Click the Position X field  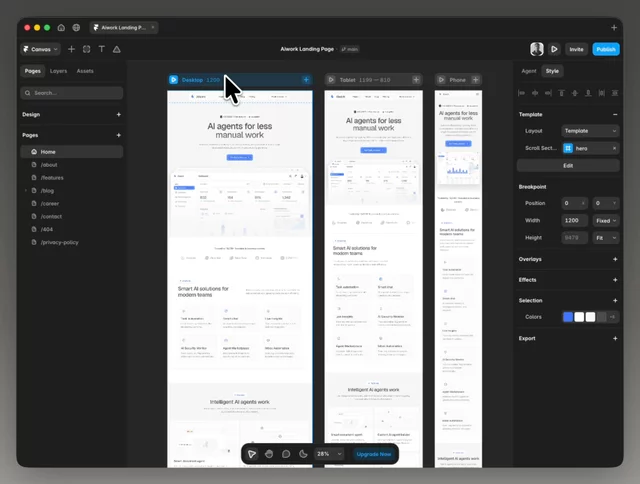(575, 203)
